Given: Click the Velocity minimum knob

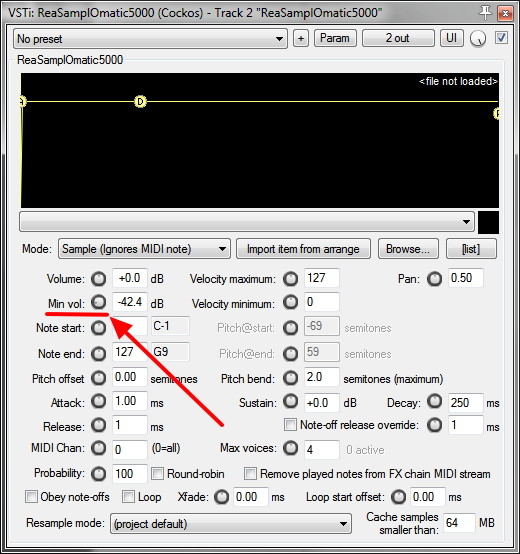Looking at the screenshot, I should coord(290,302).
